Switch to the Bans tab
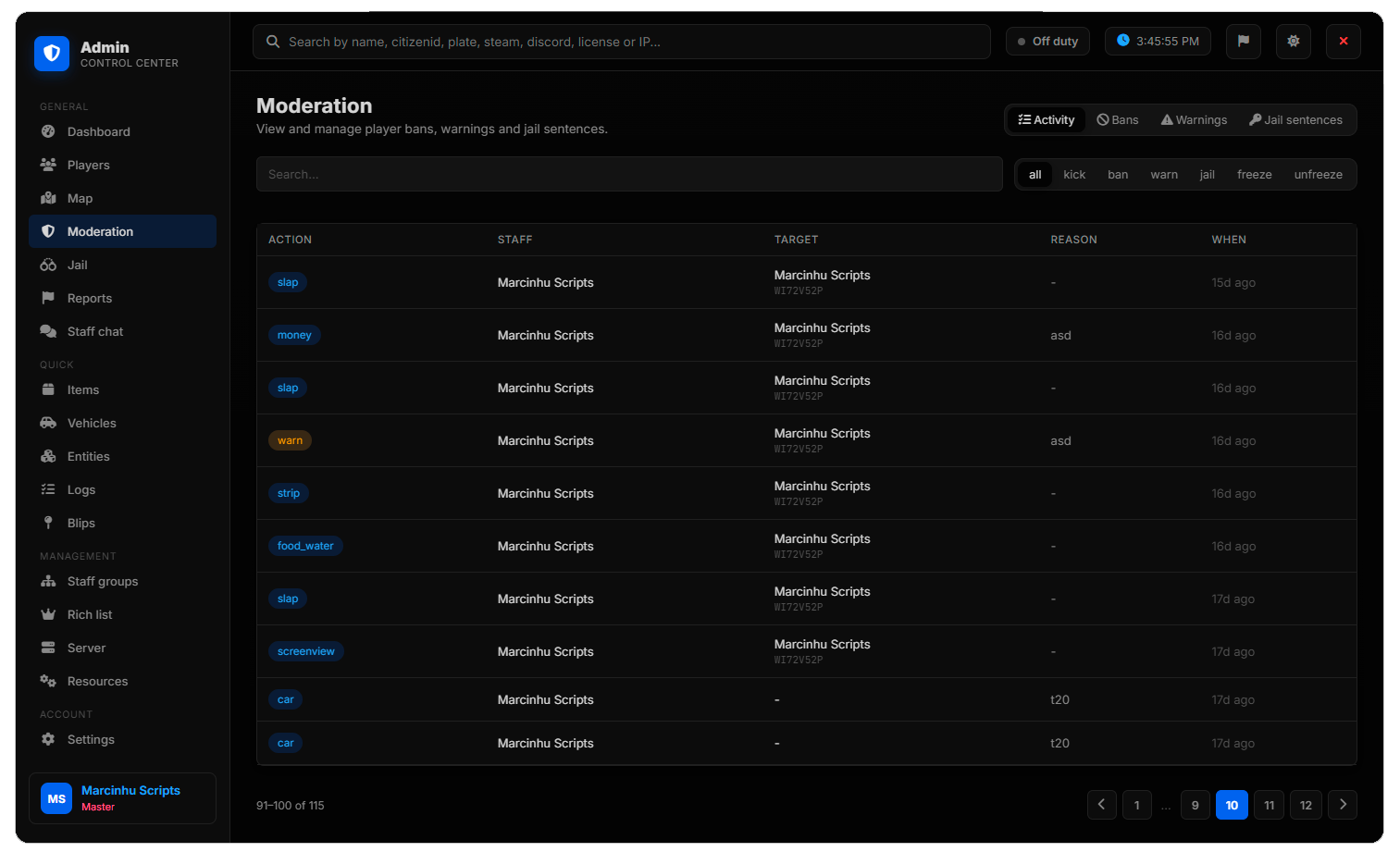1400x852 pixels. 1118,119
